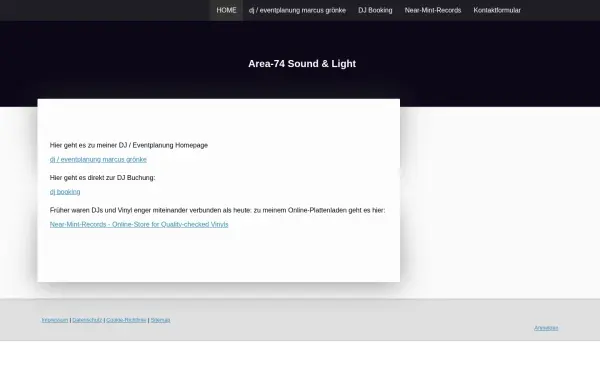Click the text 'Hier geht es direkt zur DJ Buchung:'

pos(103,178)
